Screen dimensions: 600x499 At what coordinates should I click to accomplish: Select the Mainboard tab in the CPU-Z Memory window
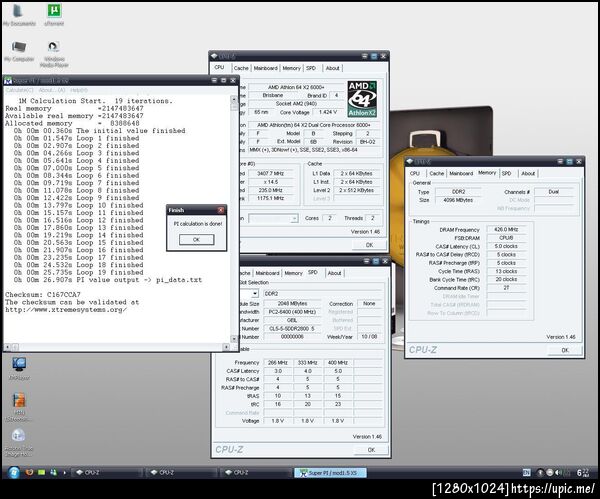[461, 173]
